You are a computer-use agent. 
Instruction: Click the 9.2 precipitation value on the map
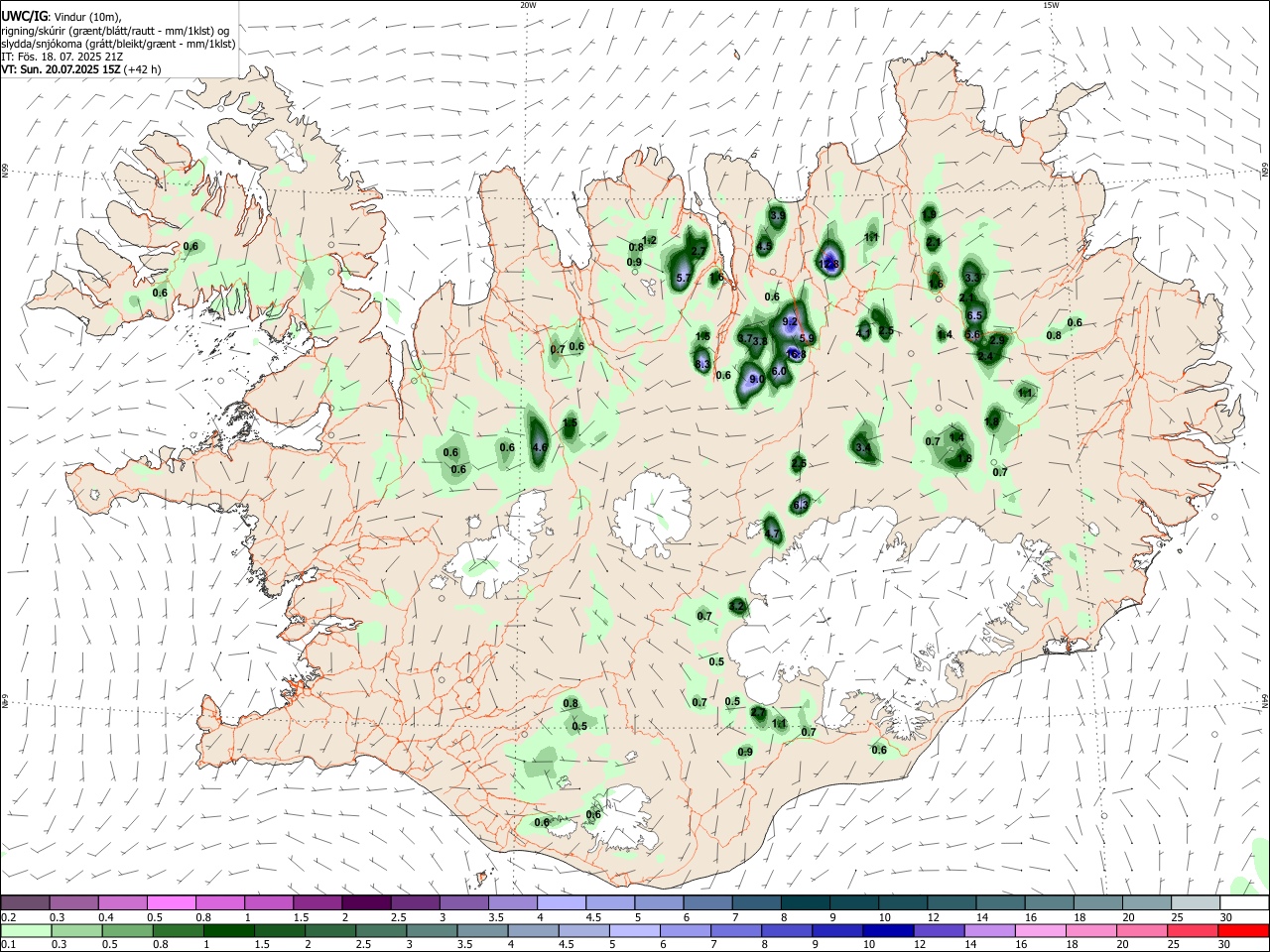pos(791,321)
